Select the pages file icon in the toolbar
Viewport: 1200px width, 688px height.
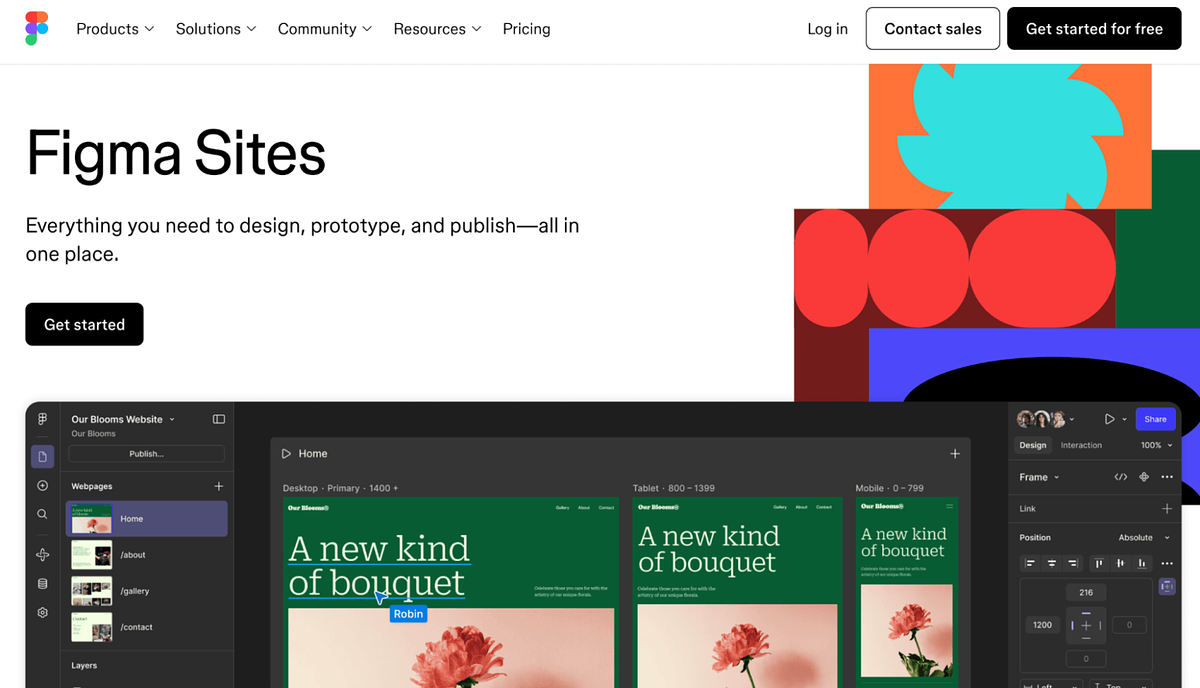click(42, 456)
